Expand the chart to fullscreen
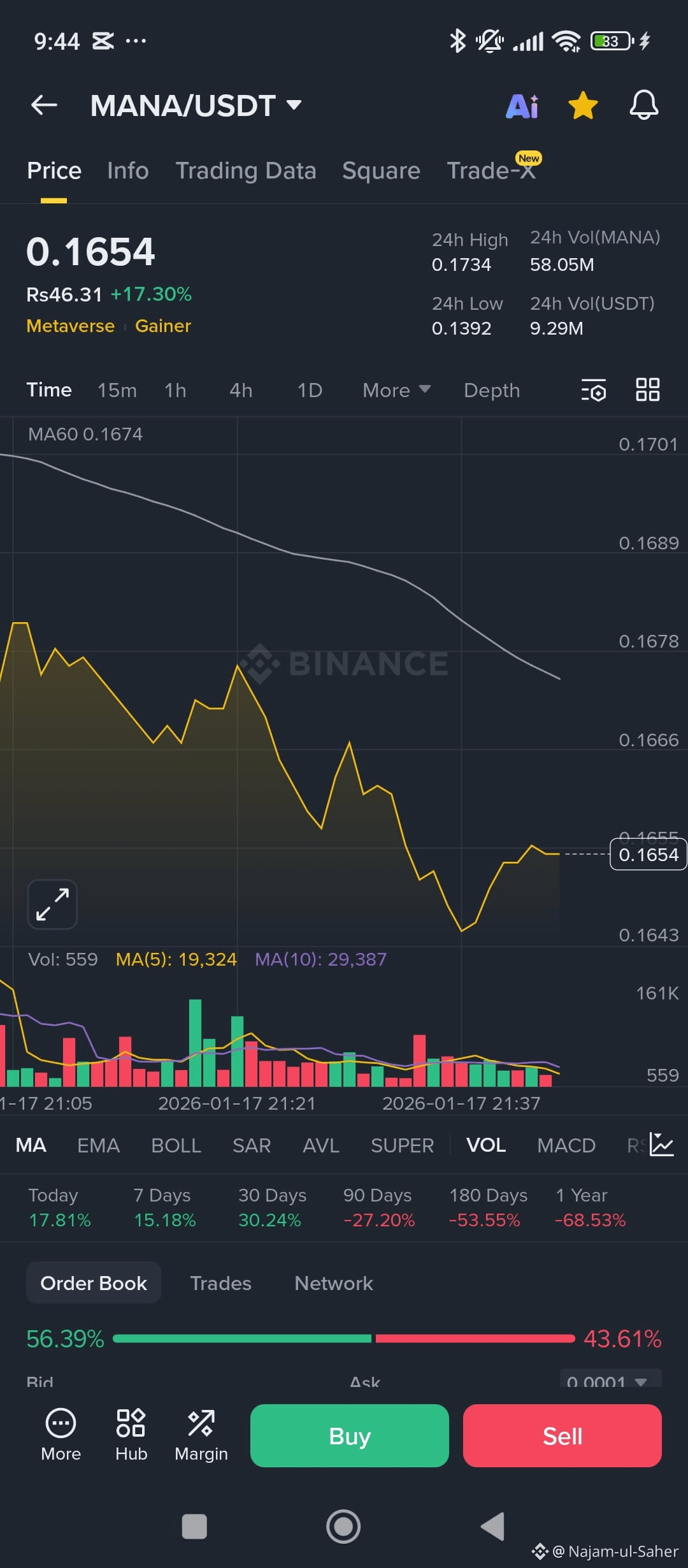688x1568 pixels. pos(52,904)
